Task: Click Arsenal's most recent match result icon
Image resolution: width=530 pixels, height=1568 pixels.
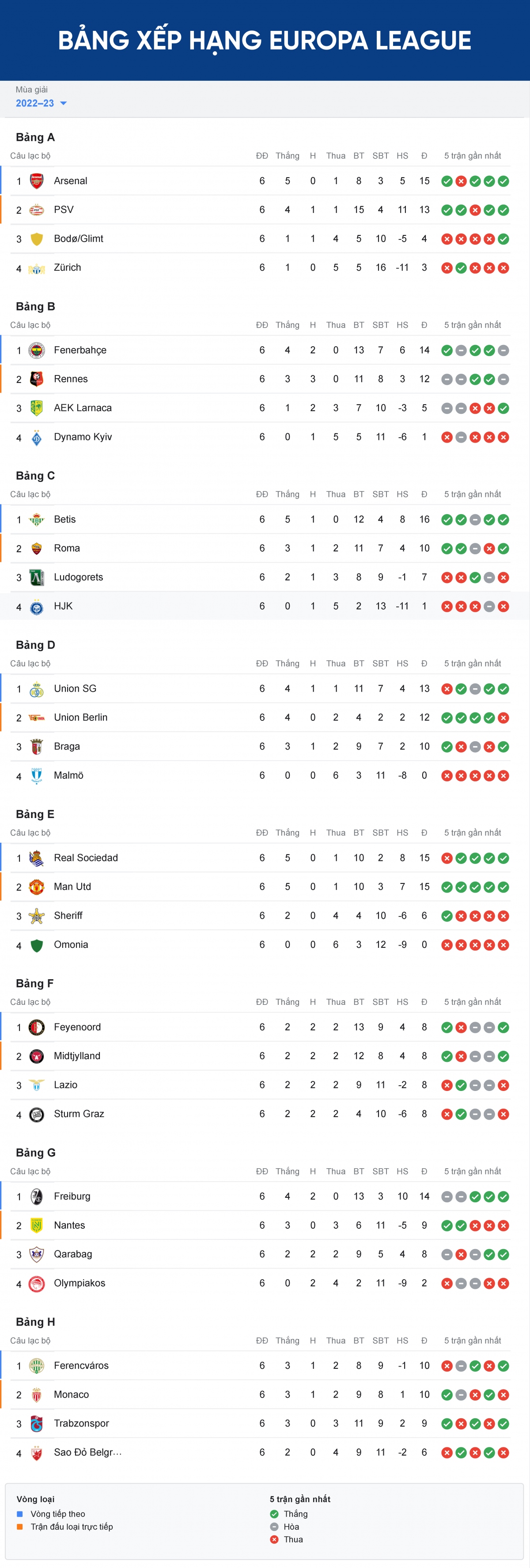Action: pos(503,182)
